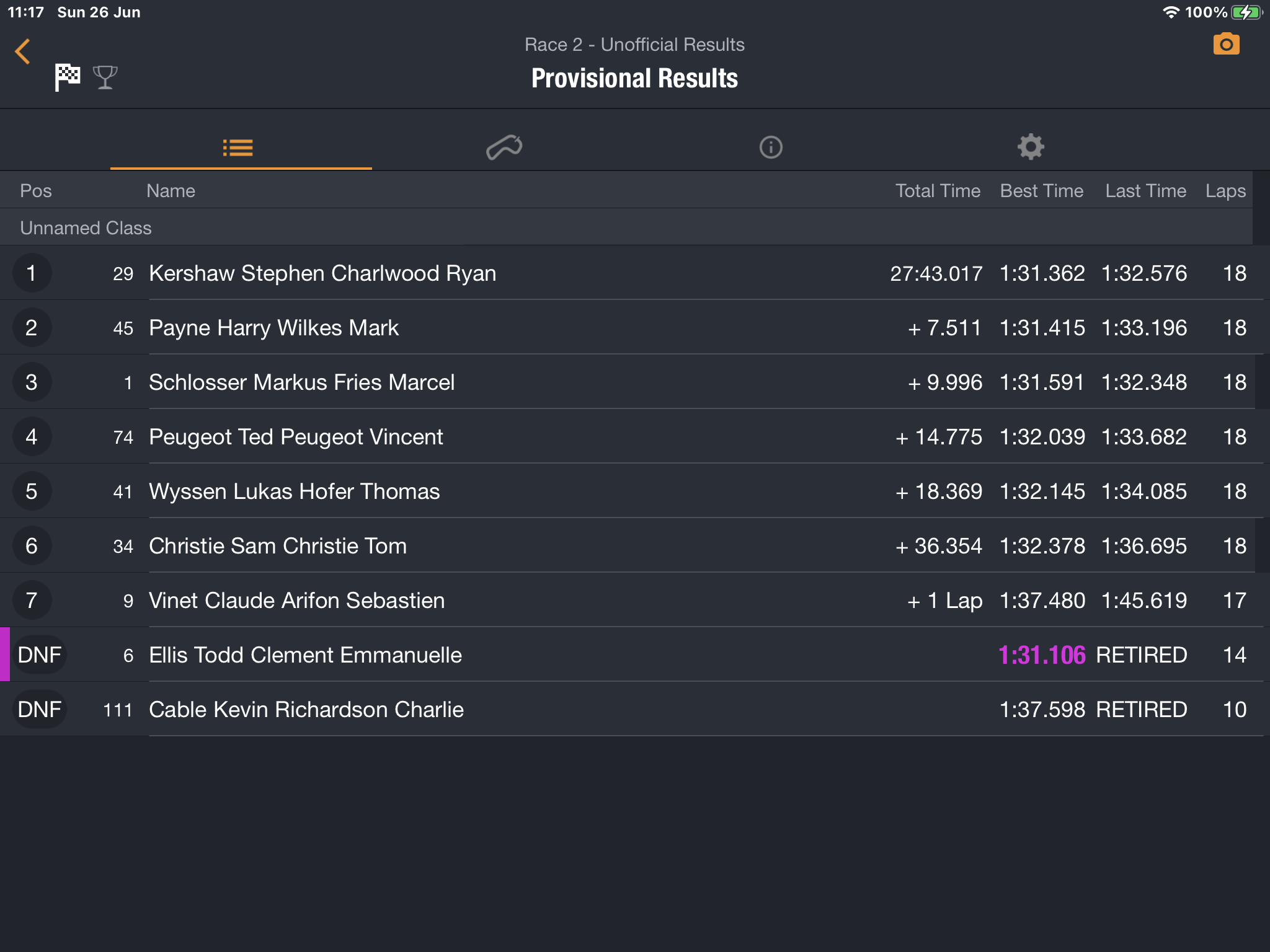Tap the Laps column header
1270x952 pixels.
(1225, 191)
